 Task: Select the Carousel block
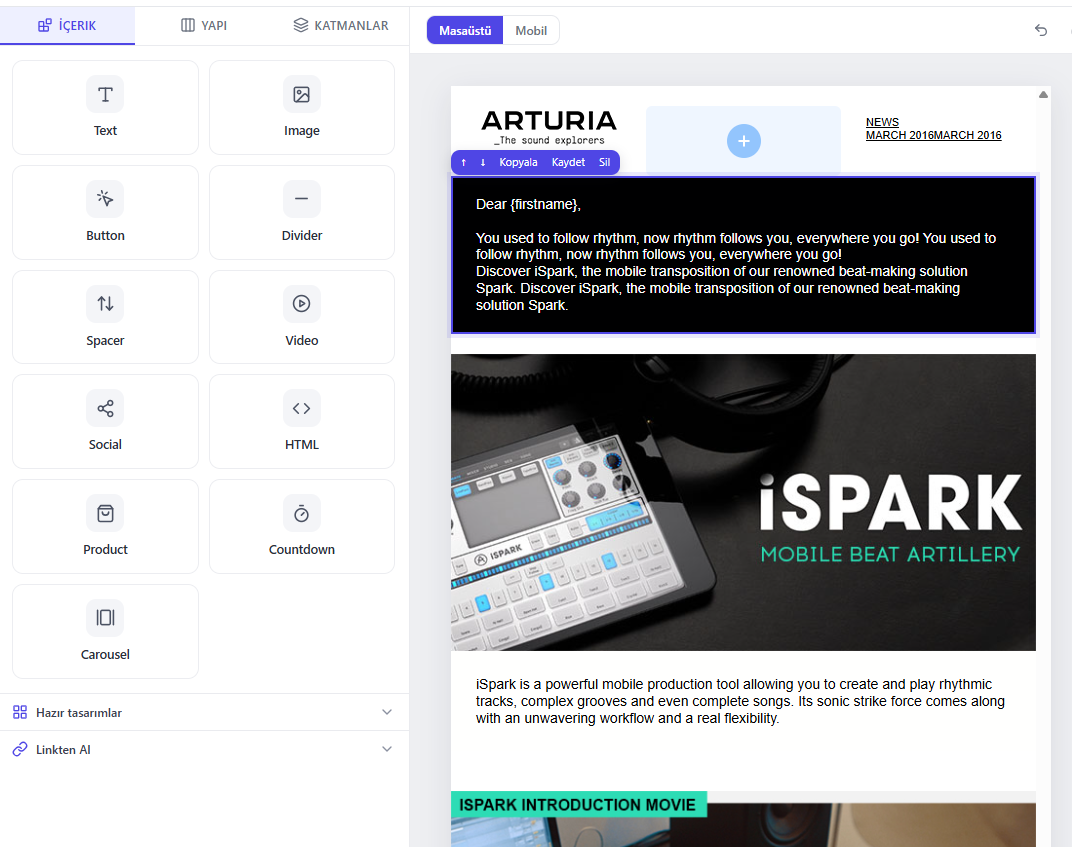click(105, 631)
